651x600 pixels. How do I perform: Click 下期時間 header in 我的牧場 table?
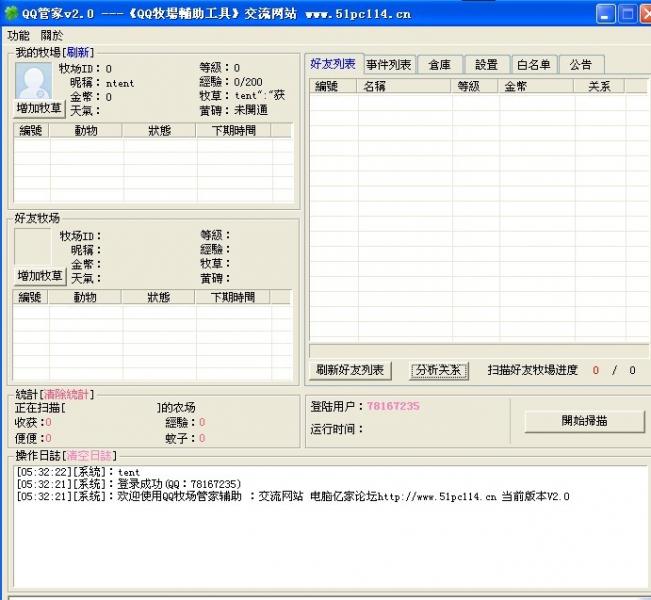point(233,131)
